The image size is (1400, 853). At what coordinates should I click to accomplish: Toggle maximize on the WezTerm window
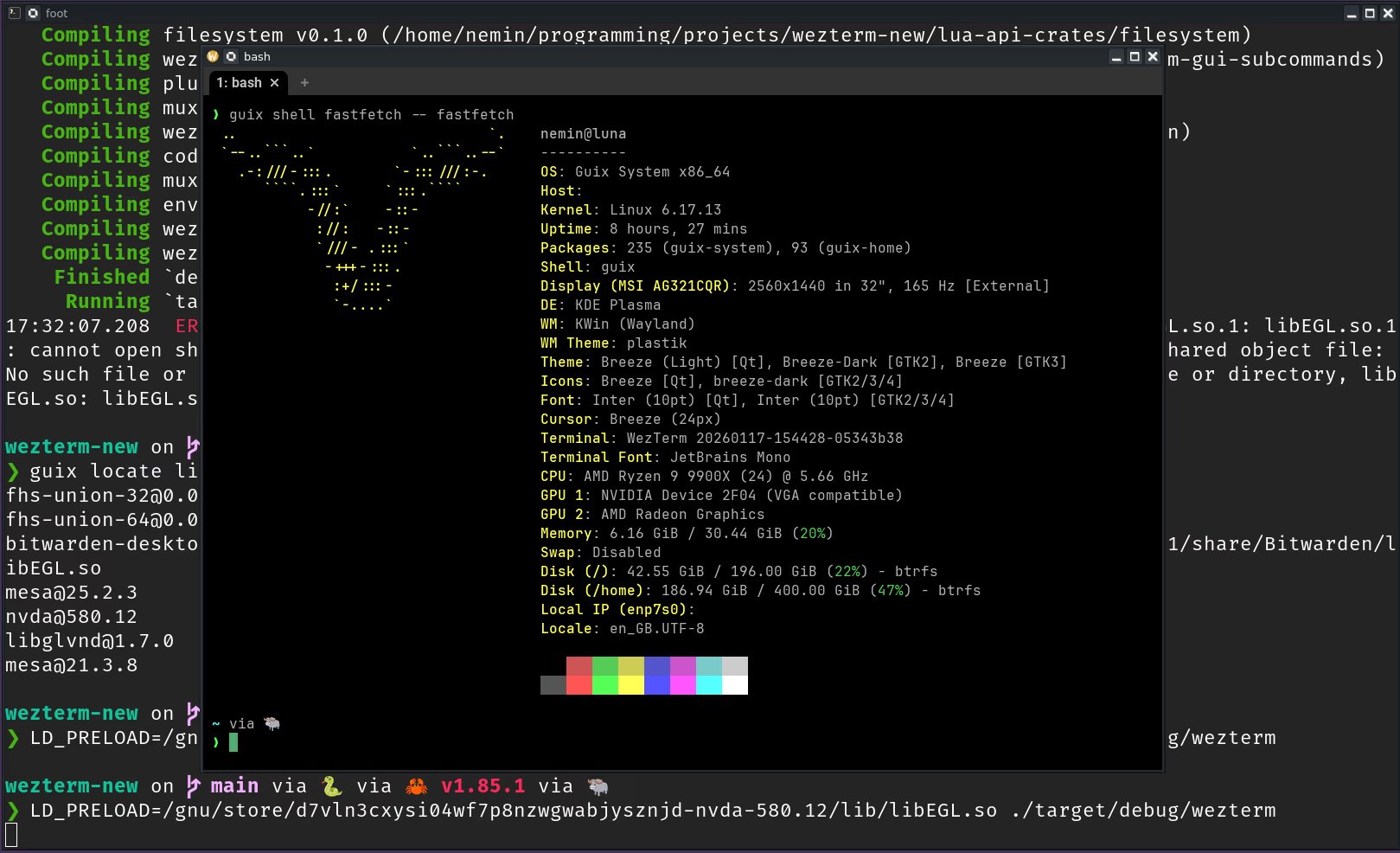1134,56
